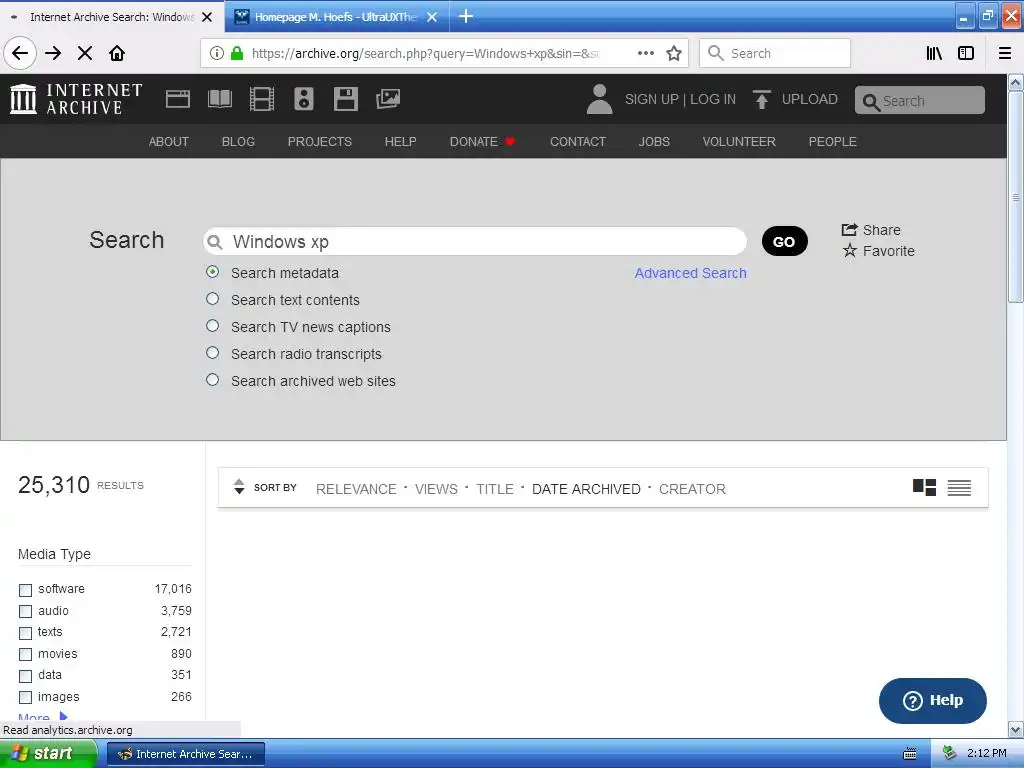Click the green padlock security icon
The image size is (1024, 768).
(x=237, y=53)
